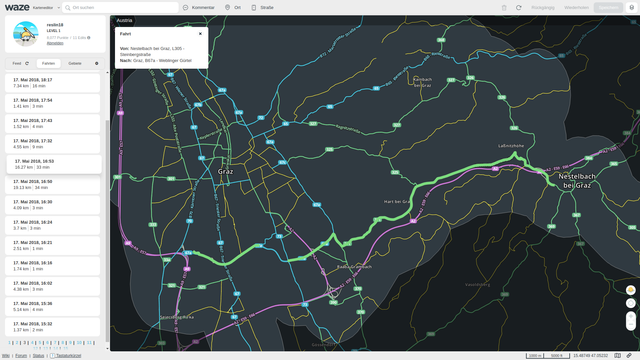The width and height of the screenshot is (640, 360).
Task: Zoom out with the minus button
Action: pyautogui.click(x=631, y=325)
